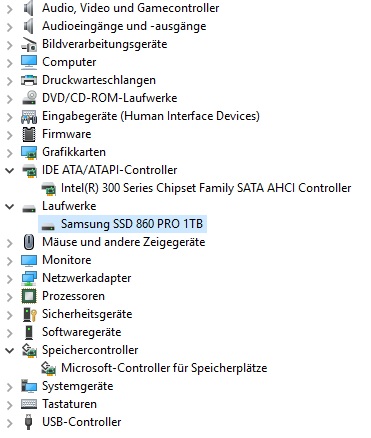Select Microsoft-Controller für Speicherplätze text
This screenshot has height=438, width=371.
[164, 368]
